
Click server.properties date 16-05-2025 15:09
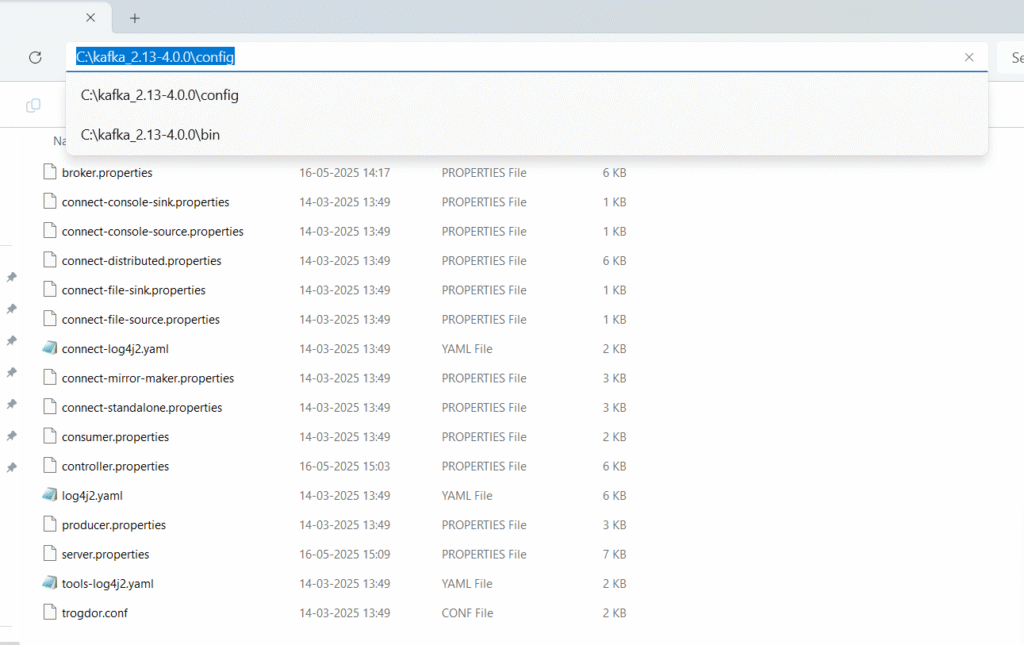(345, 555)
